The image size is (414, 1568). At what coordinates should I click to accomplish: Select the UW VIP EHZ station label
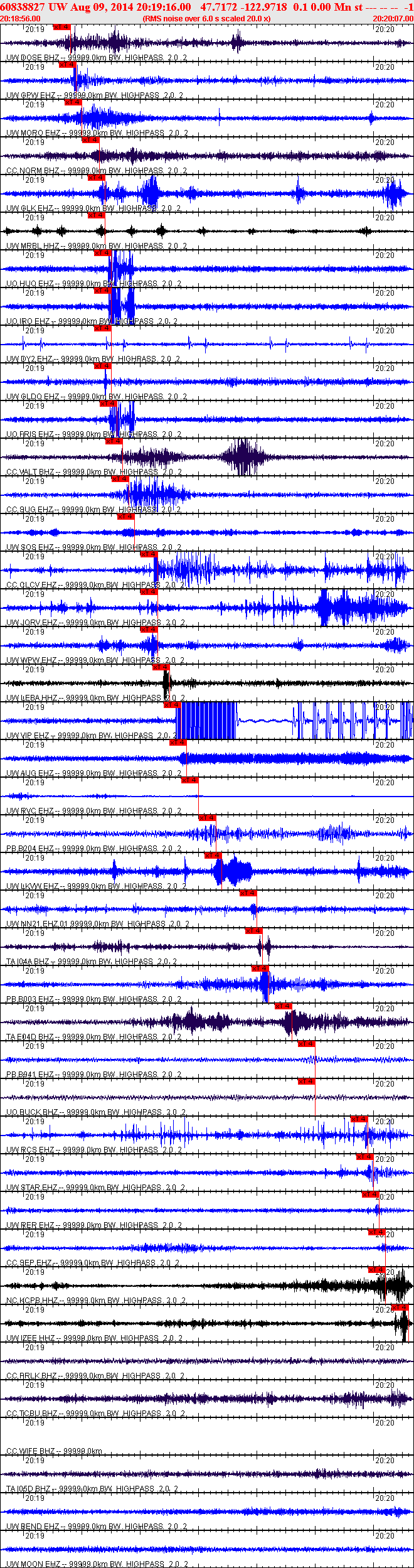pos(28,736)
